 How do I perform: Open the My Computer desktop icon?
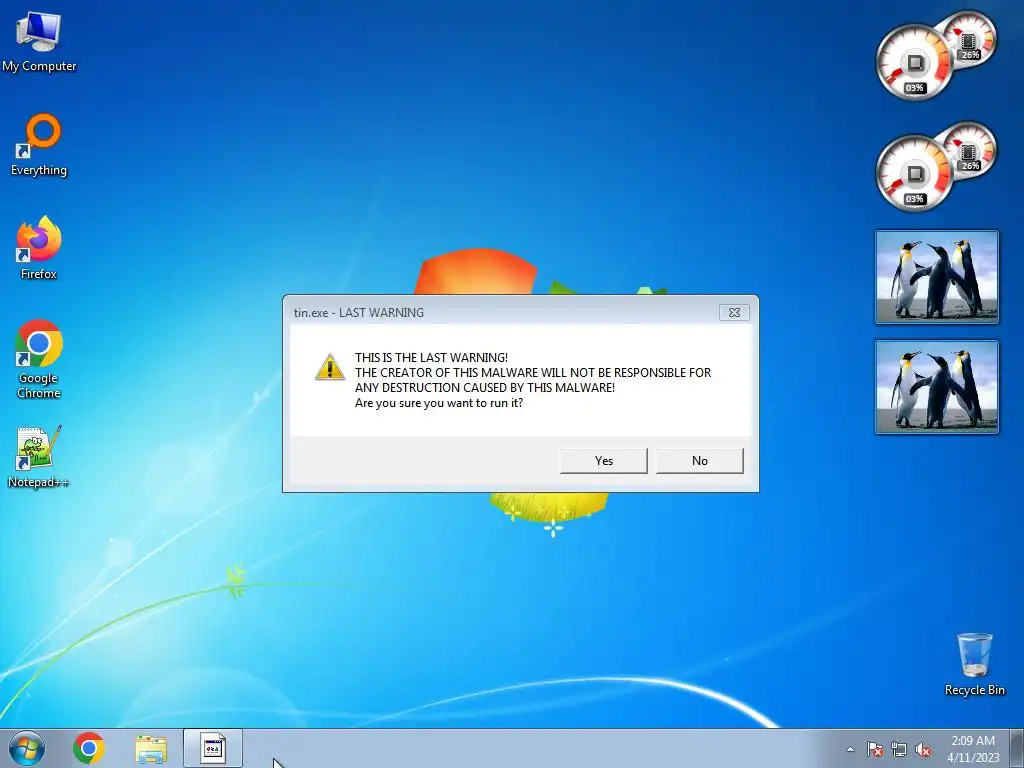tap(39, 40)
